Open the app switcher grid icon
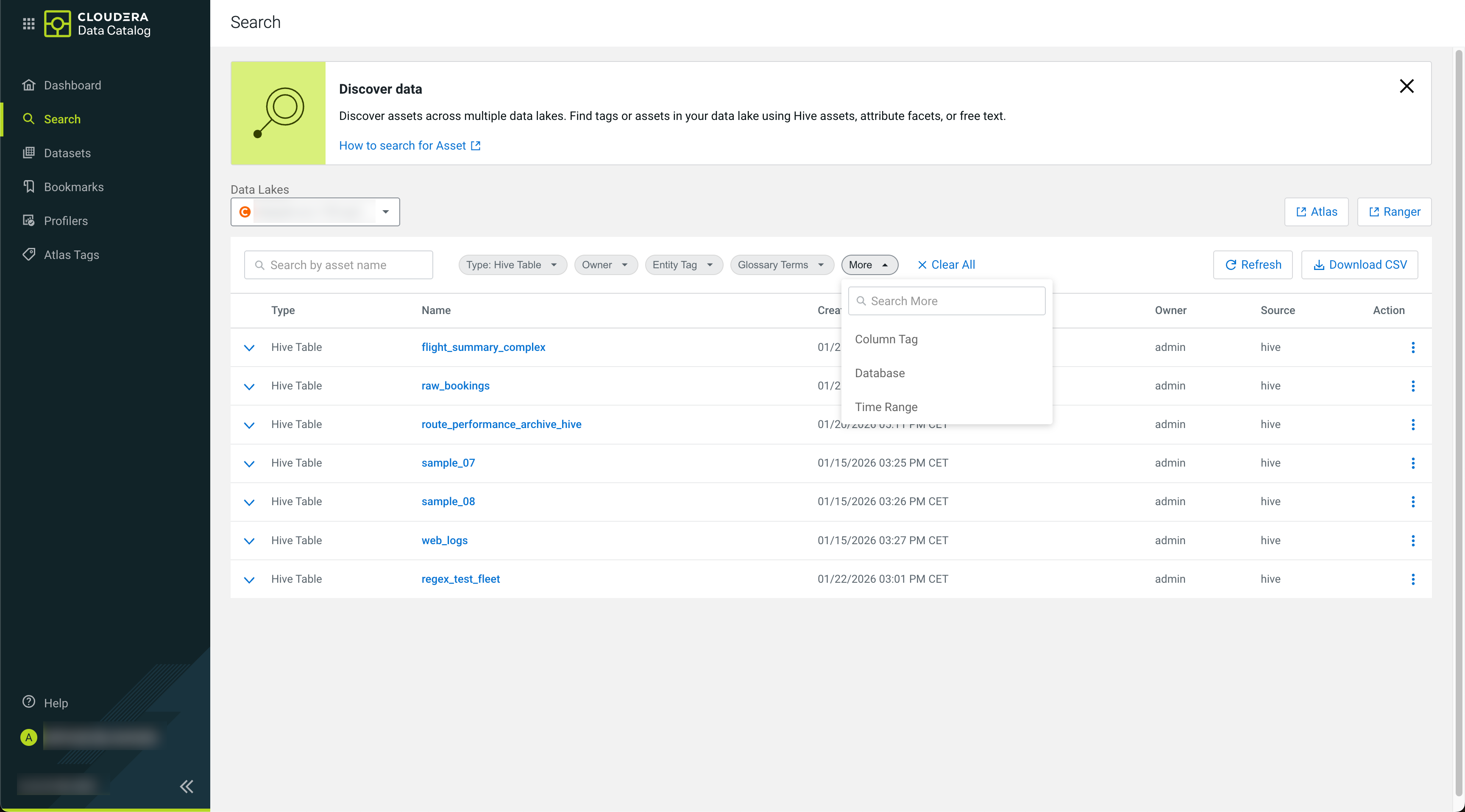 click(x=28, y=23)
